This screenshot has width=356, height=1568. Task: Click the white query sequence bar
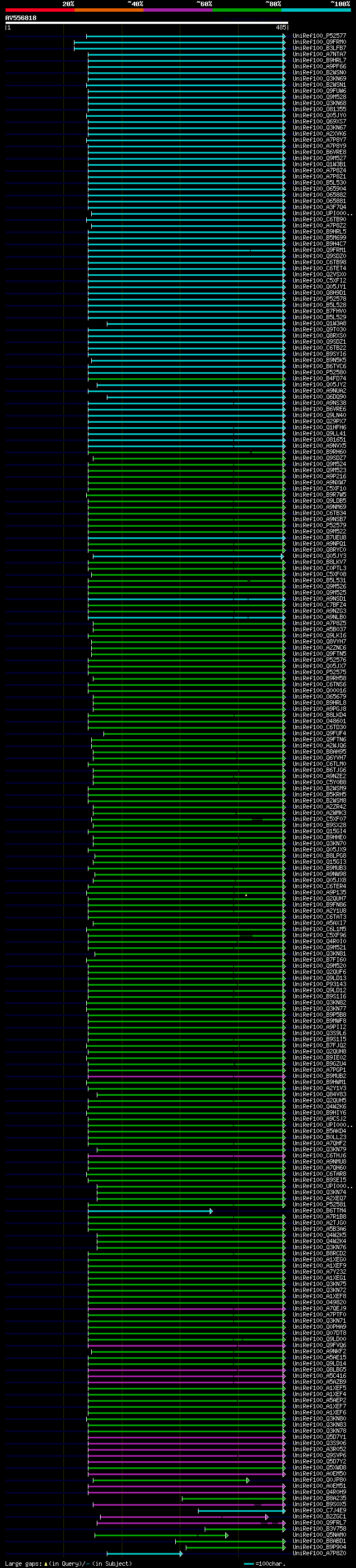pos(147,23)
